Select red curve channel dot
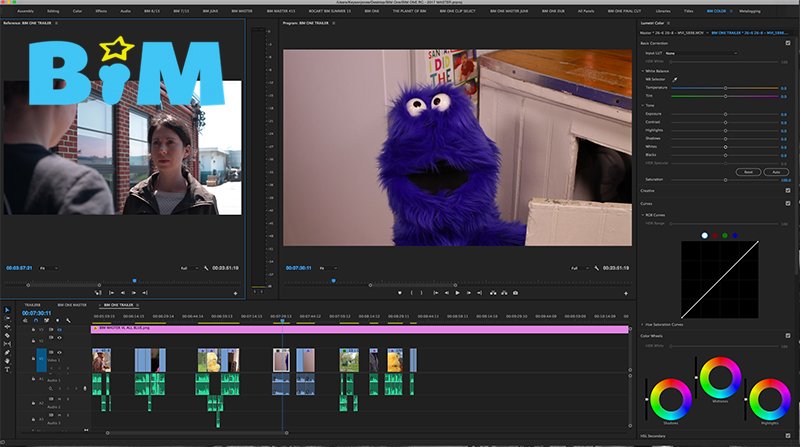Screen dimensions: 800x447 tap(715, 235)
